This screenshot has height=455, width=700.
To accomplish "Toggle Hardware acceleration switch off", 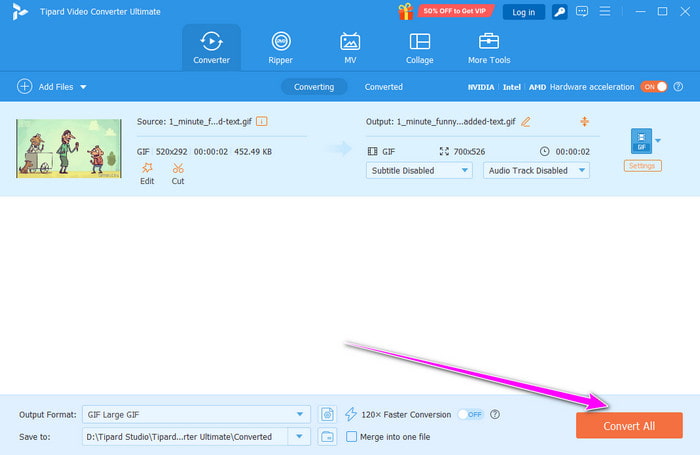I will point(653,87).
